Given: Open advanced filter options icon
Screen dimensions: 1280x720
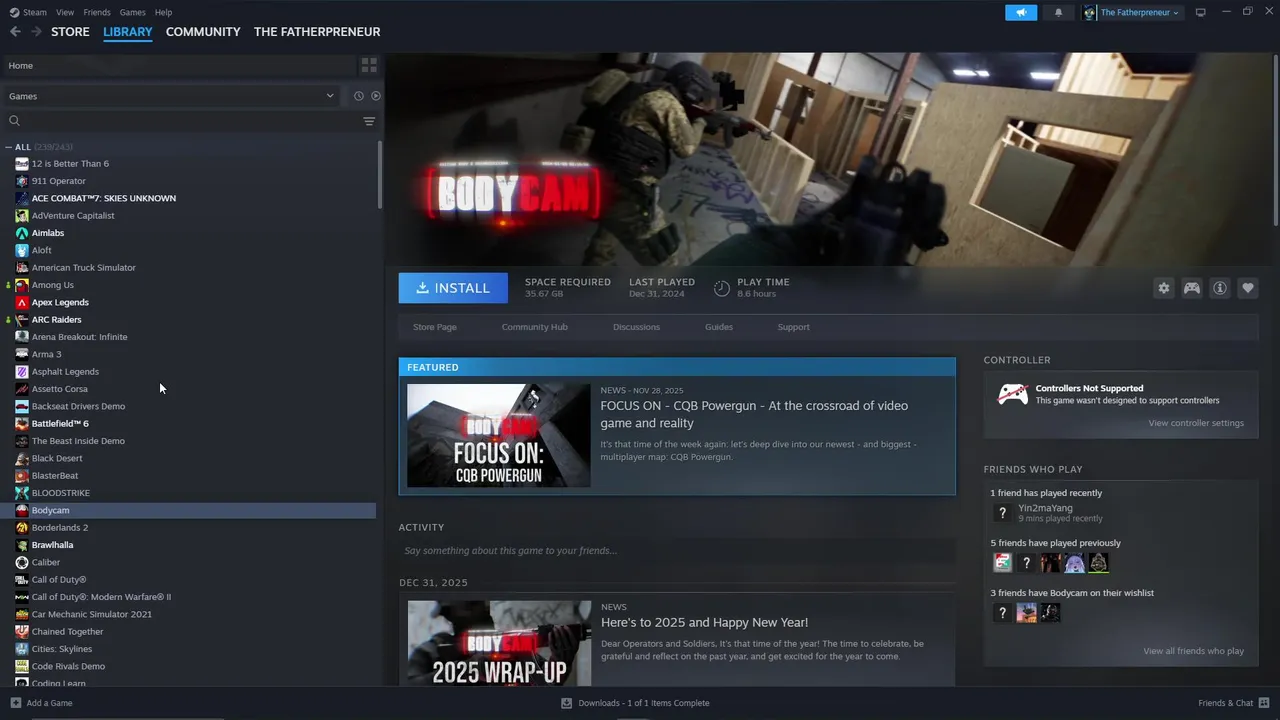Looking at the screenshot, I should click(369, 121).
